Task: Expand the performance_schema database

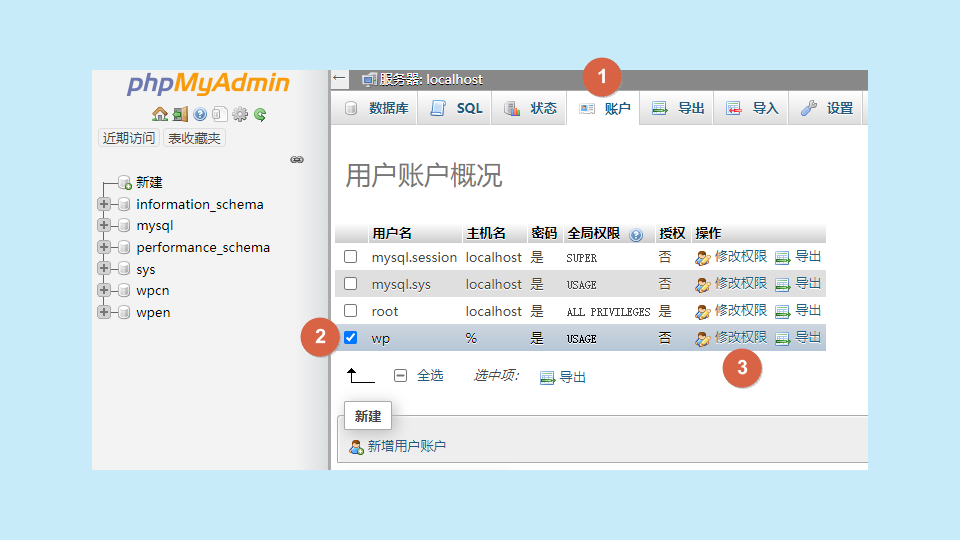Action: [x=104, y=247]
